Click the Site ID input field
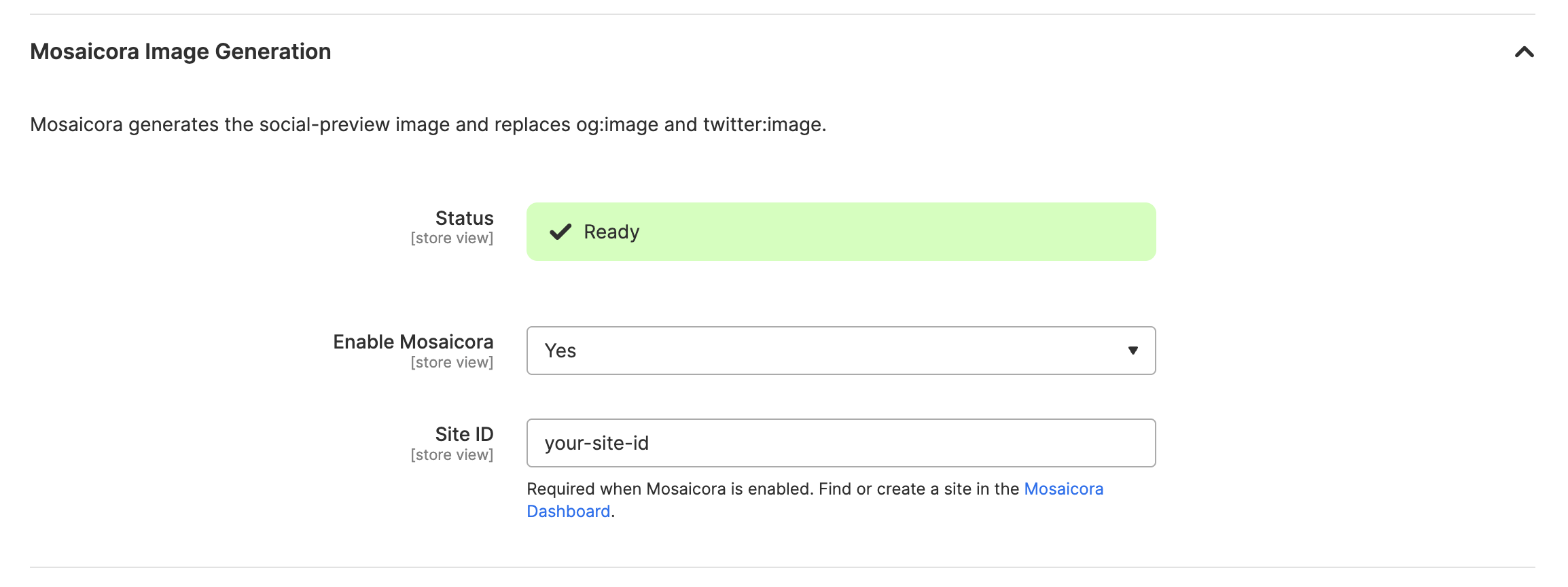The image size is (1568, 587). [x=841, y=443]
